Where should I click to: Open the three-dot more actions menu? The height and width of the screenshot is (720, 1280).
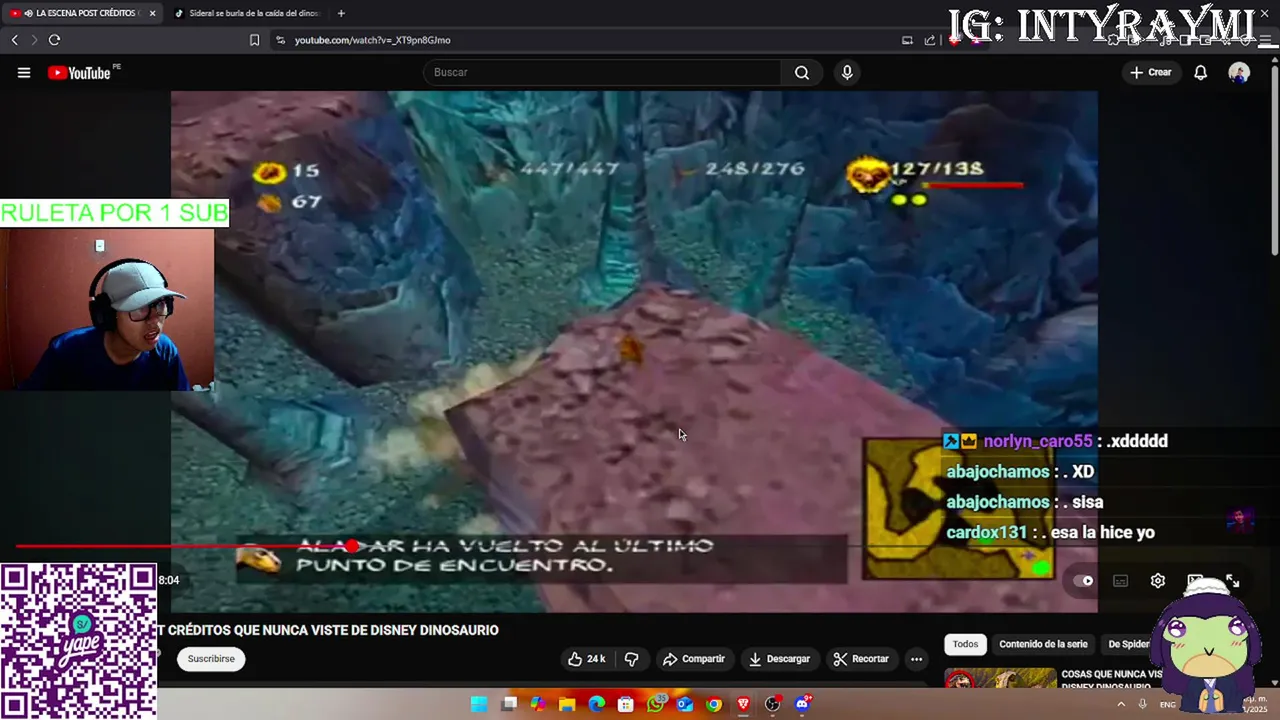(x=916, y=659)
